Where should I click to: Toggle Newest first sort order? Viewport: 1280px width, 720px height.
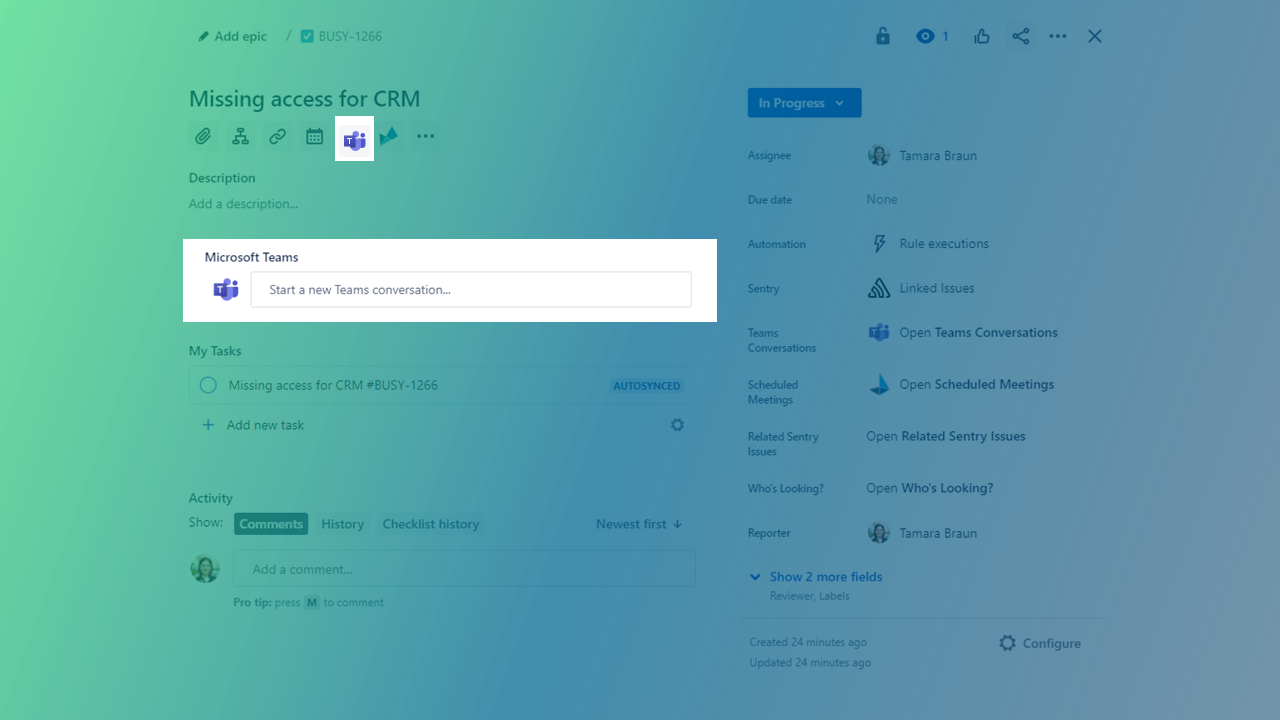pyautogui.click(x=639, y=524)
